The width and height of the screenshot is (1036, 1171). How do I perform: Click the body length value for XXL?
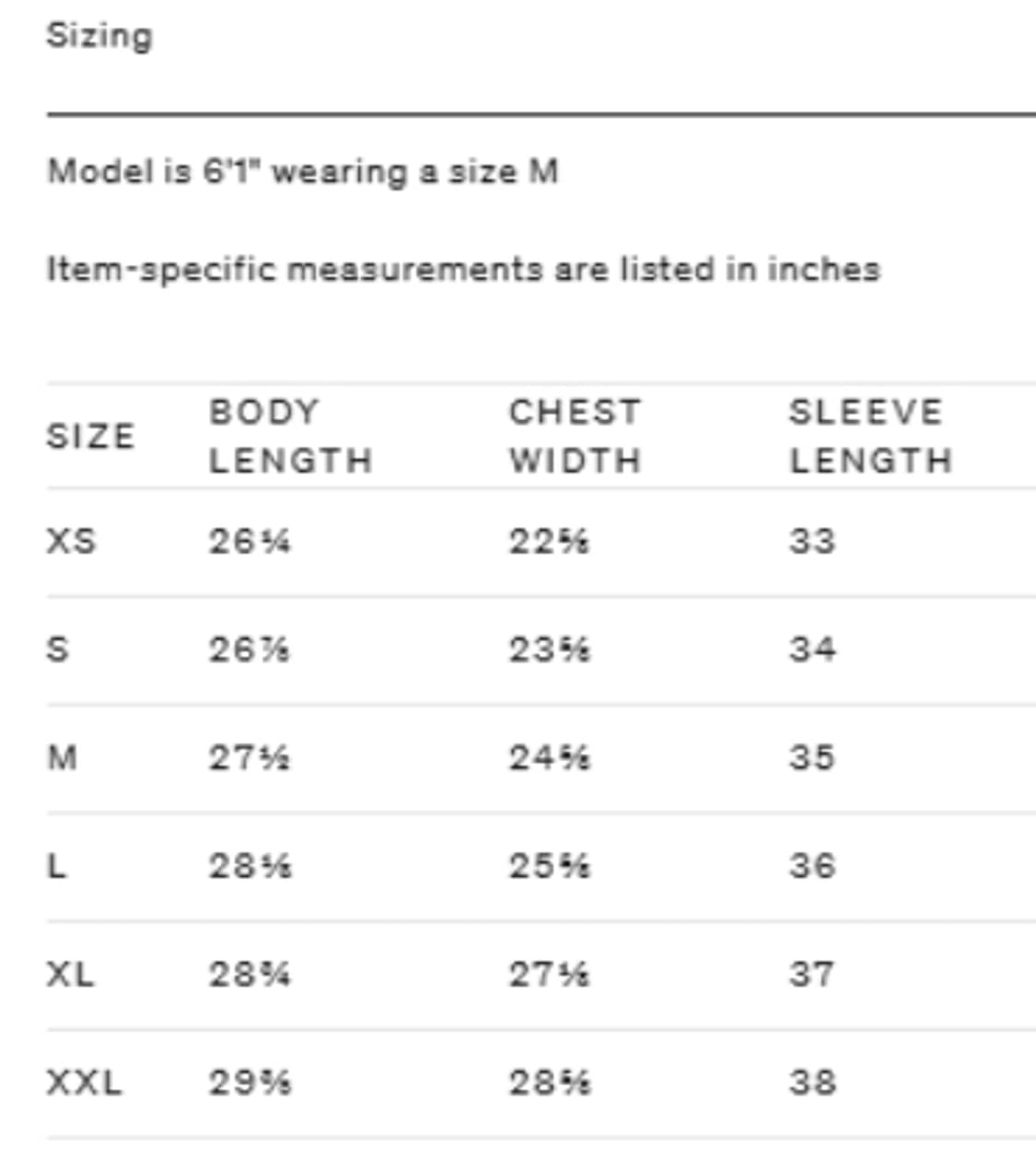coord(250,1082)
